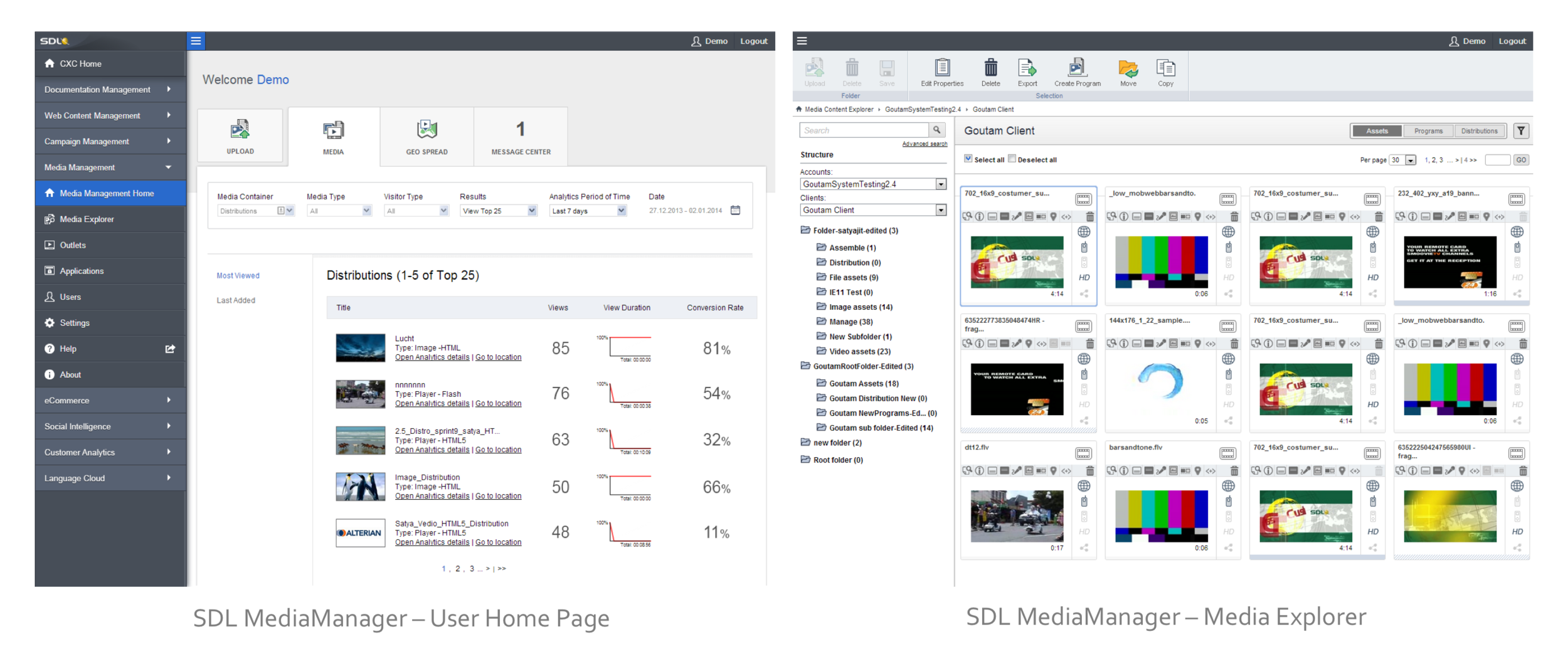
Task: Open the Analytics Period Last 7 days dropdown
Action: (588, 211)
